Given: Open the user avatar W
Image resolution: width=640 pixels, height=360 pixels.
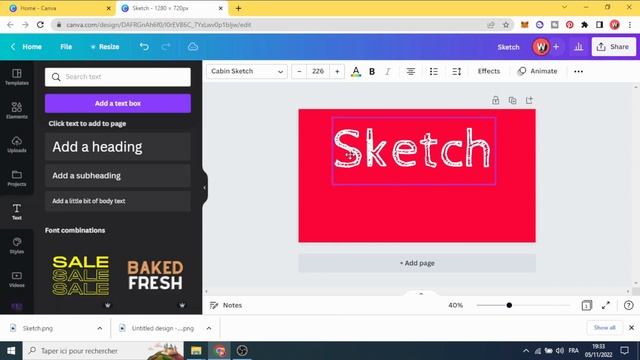Looking at the screenshot, I should click(x=541, y=47).
